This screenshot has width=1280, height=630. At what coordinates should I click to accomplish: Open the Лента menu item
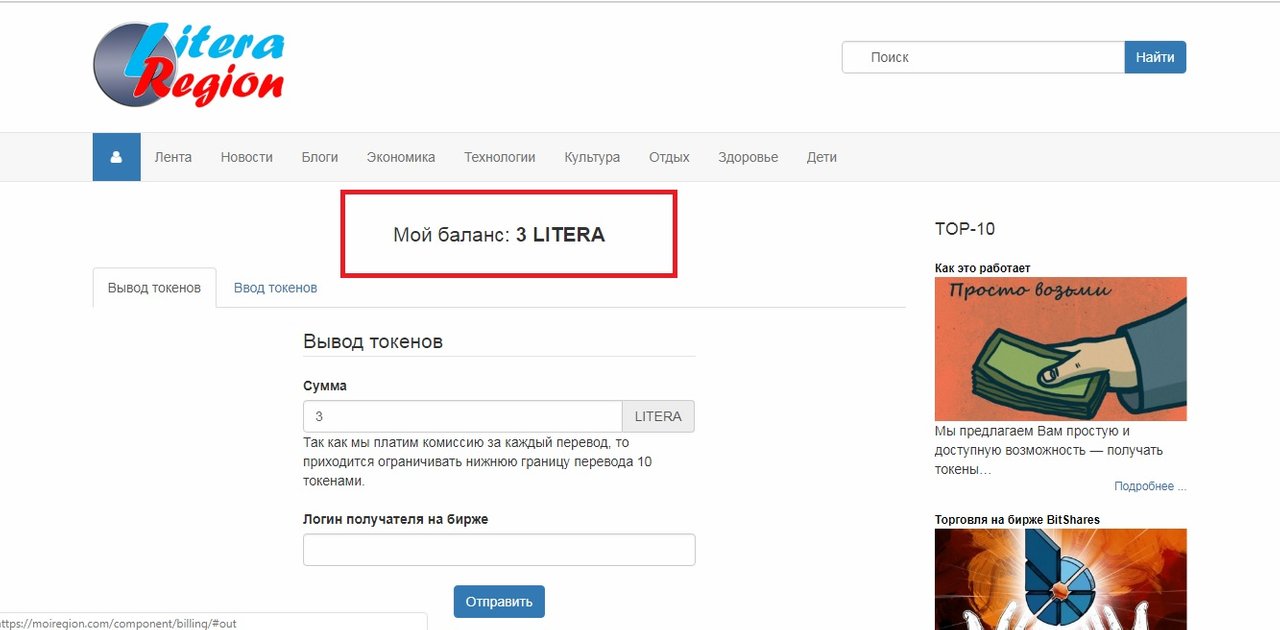[173, 157]
